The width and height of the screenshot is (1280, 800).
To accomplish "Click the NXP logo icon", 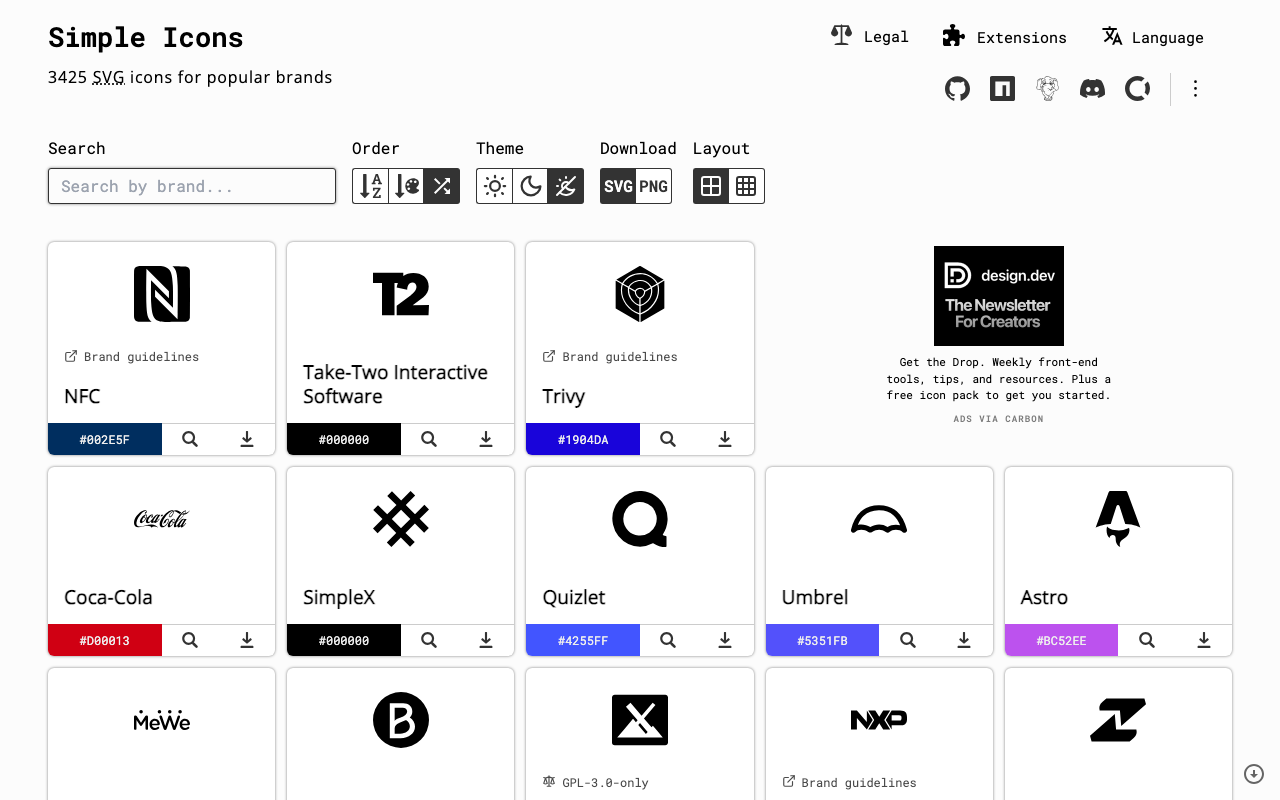I will (879, 720).
